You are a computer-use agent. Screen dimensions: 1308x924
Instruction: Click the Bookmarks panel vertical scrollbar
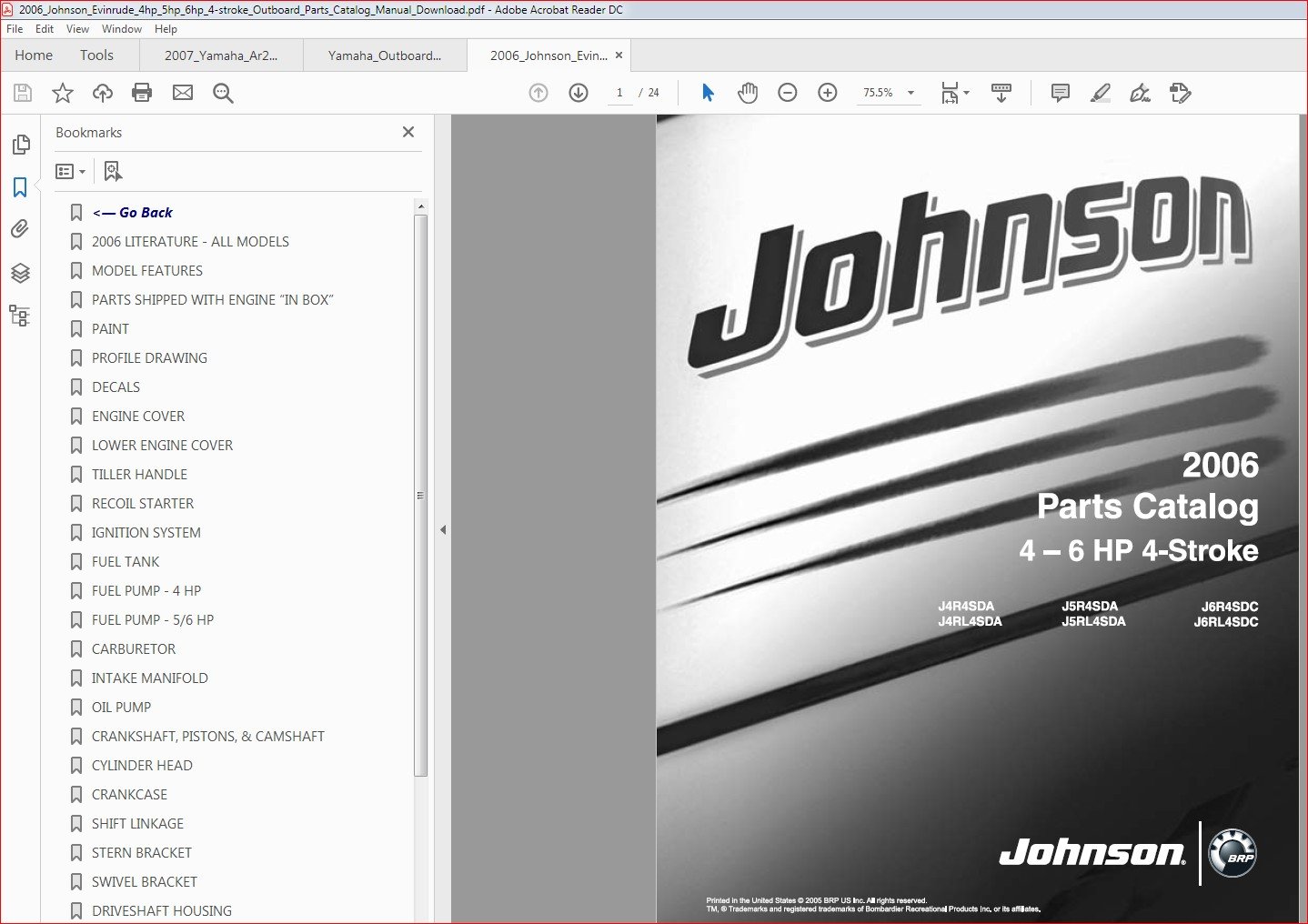tap(420, 496)
